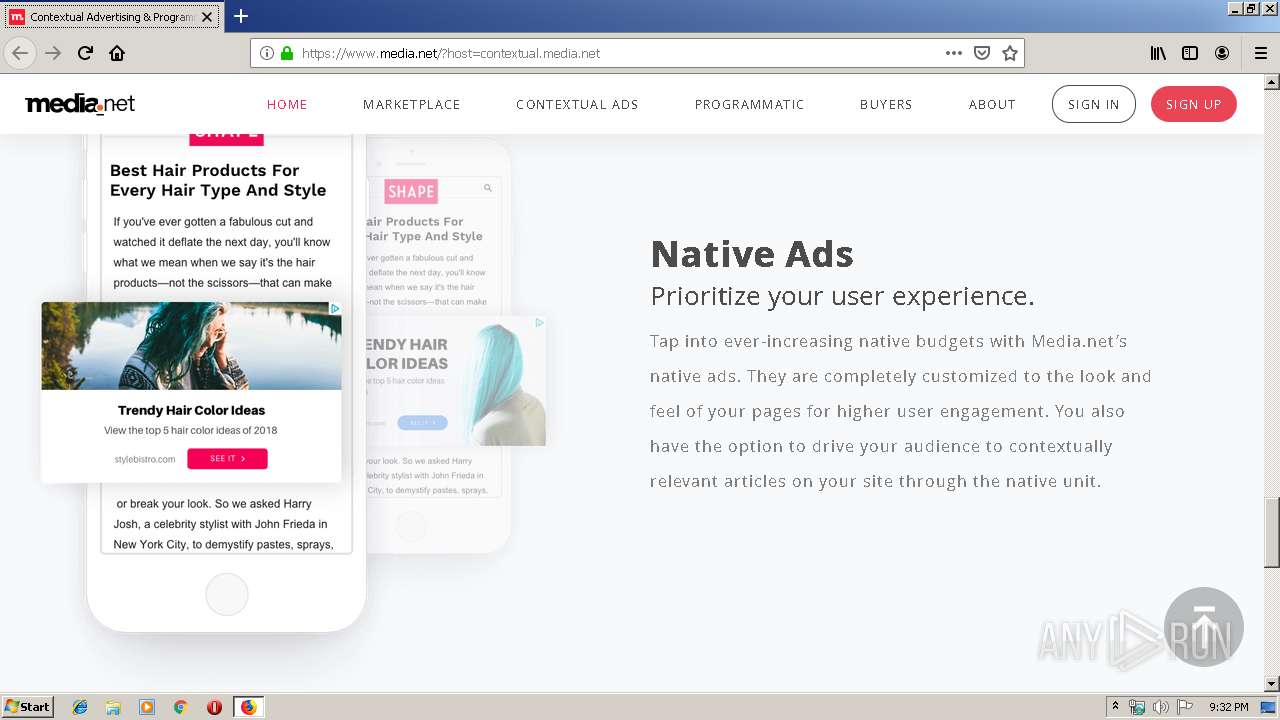Screen dimensions: 1280x720
Task: Click the scroll-to-top arrow button
Action: click(1204, 627)
